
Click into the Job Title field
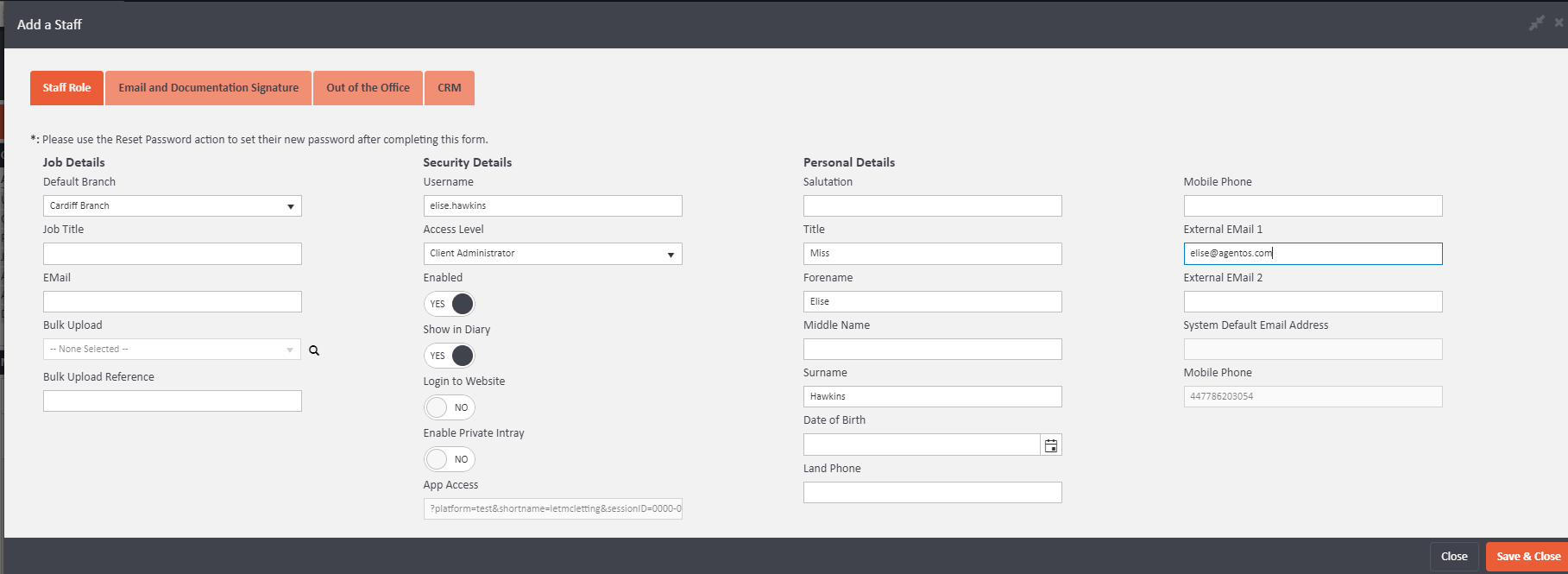[173, 254]
